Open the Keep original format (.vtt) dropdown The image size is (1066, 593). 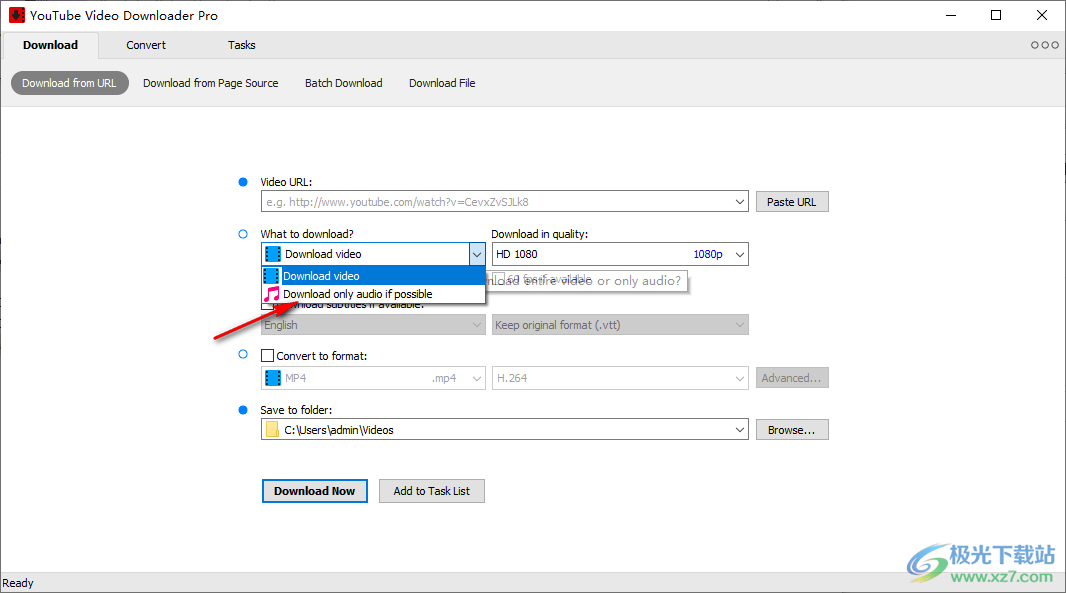tap(620, 325)
